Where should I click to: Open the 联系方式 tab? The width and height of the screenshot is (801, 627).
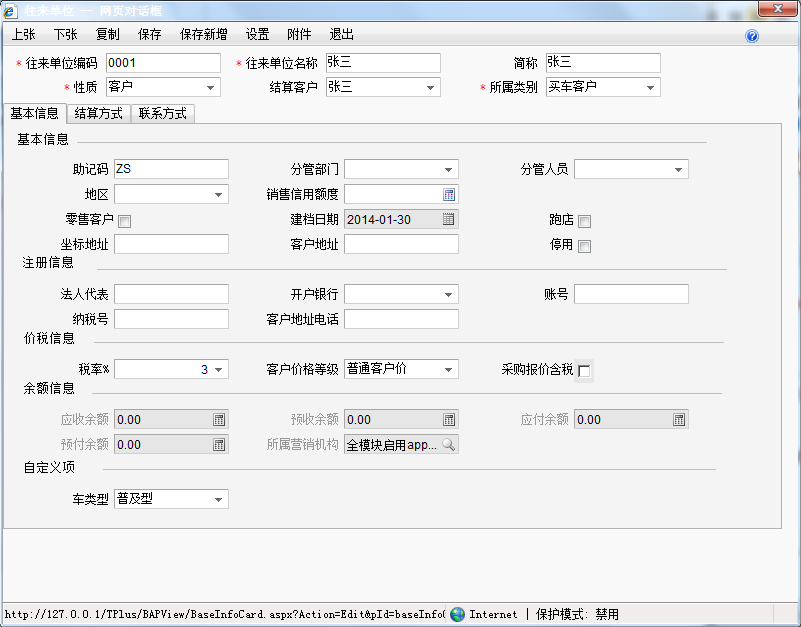point(162,113)
